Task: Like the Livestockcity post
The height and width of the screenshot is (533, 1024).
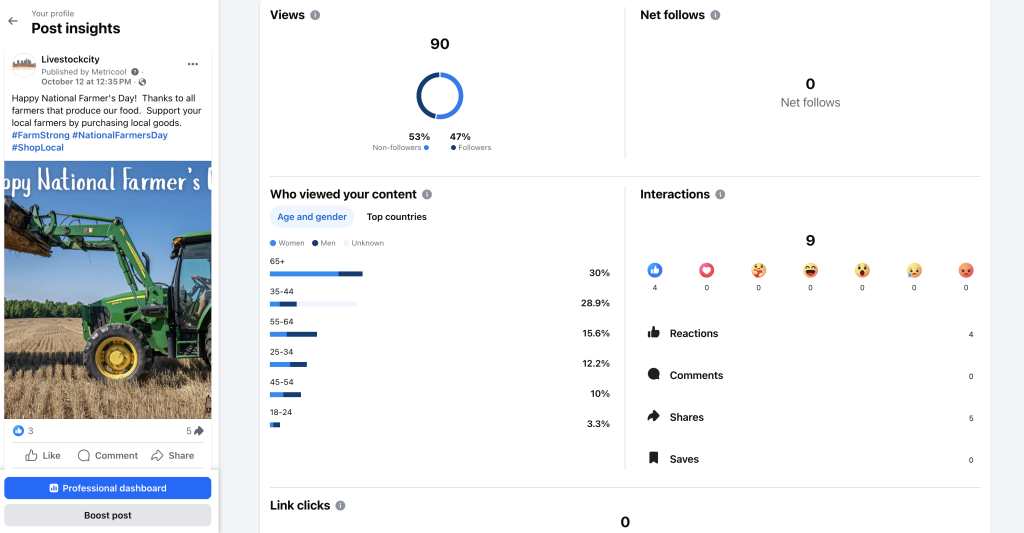Action: 43,456
